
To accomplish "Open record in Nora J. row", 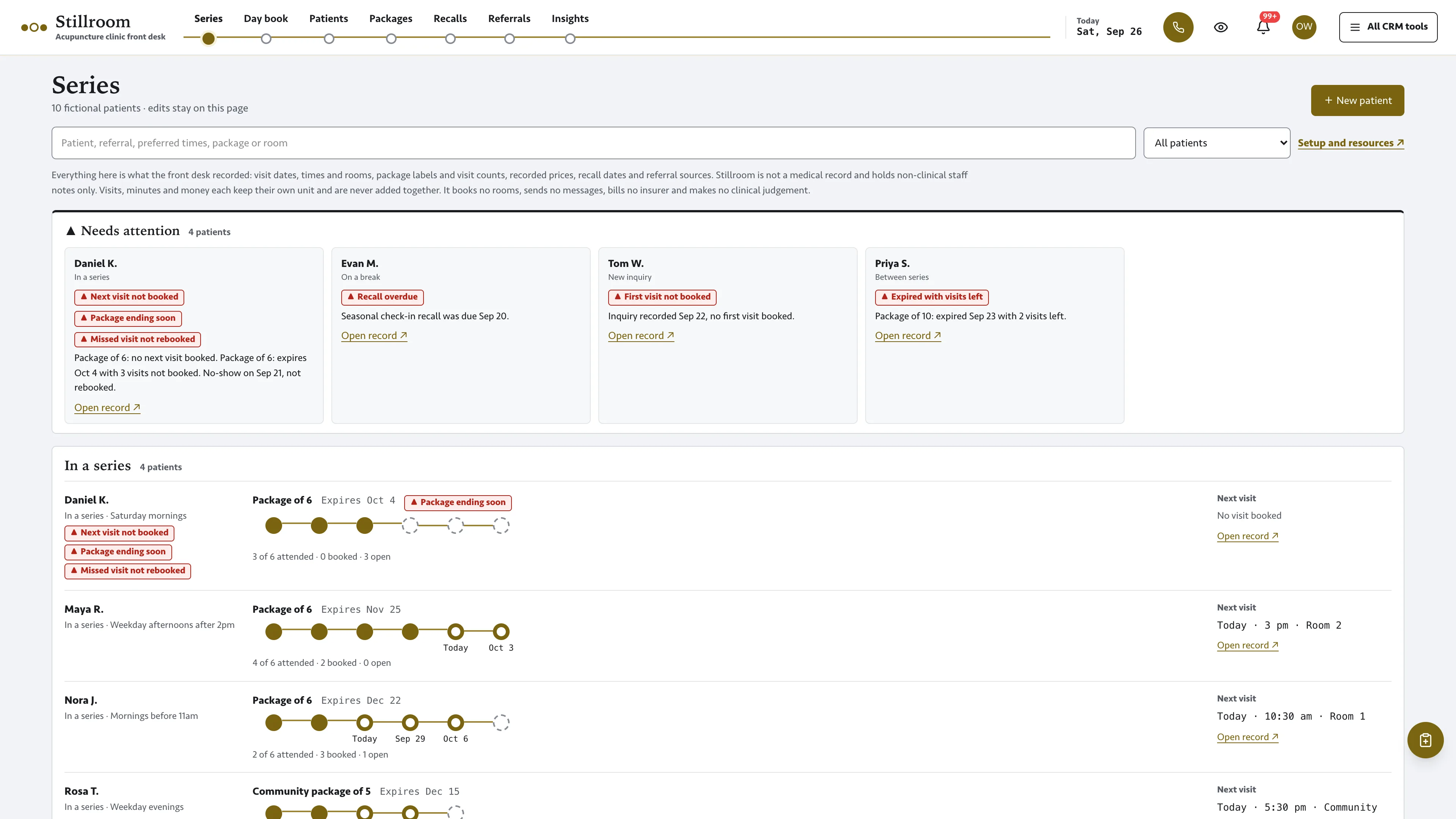I will click(x=1247, y=737).
